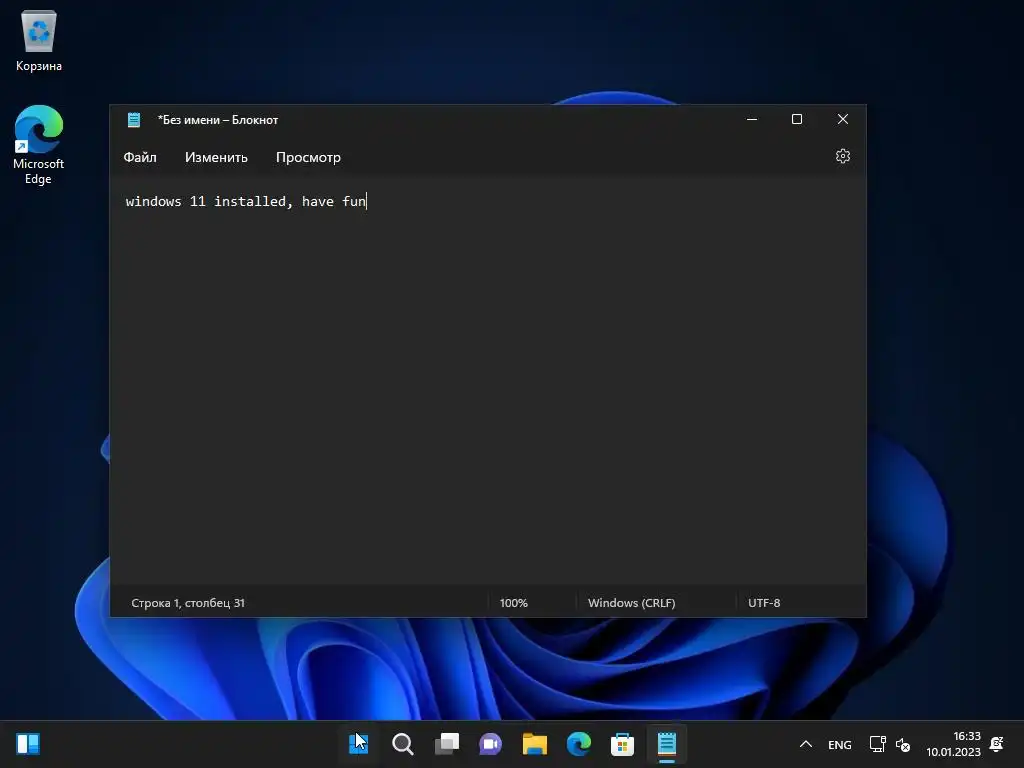Switch the ENG input language indicator
This screenshot has width=1024, height=768.
[840, 744]
